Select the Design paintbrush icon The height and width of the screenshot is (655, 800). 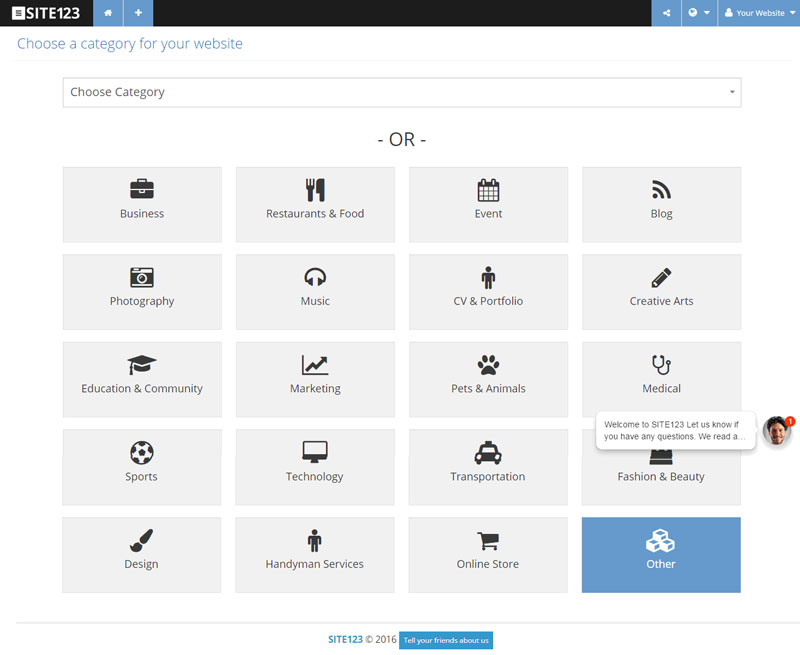click(141, 540)
